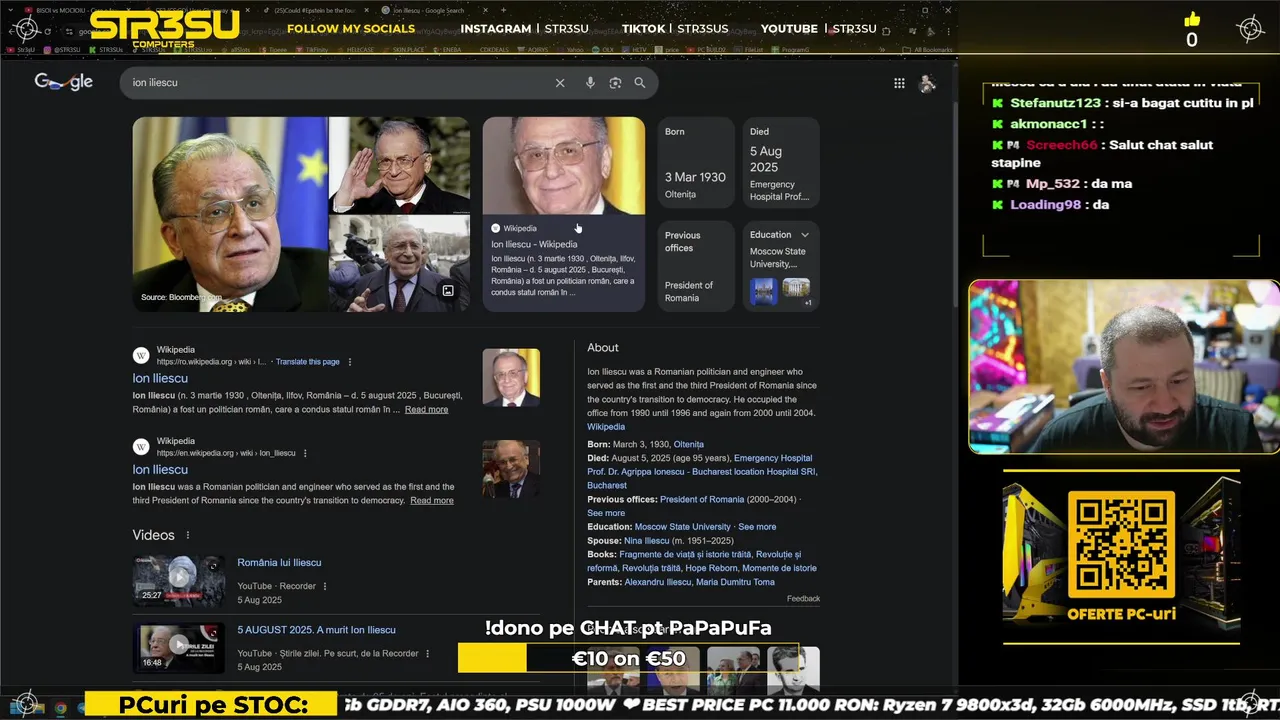Open 5 AUGUST 2025. A murit Ion Iliescu title

[x=316, y=630]
